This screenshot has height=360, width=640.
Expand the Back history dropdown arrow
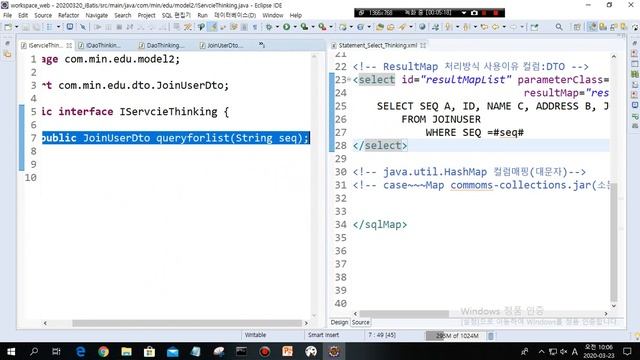tap(504, 27)
